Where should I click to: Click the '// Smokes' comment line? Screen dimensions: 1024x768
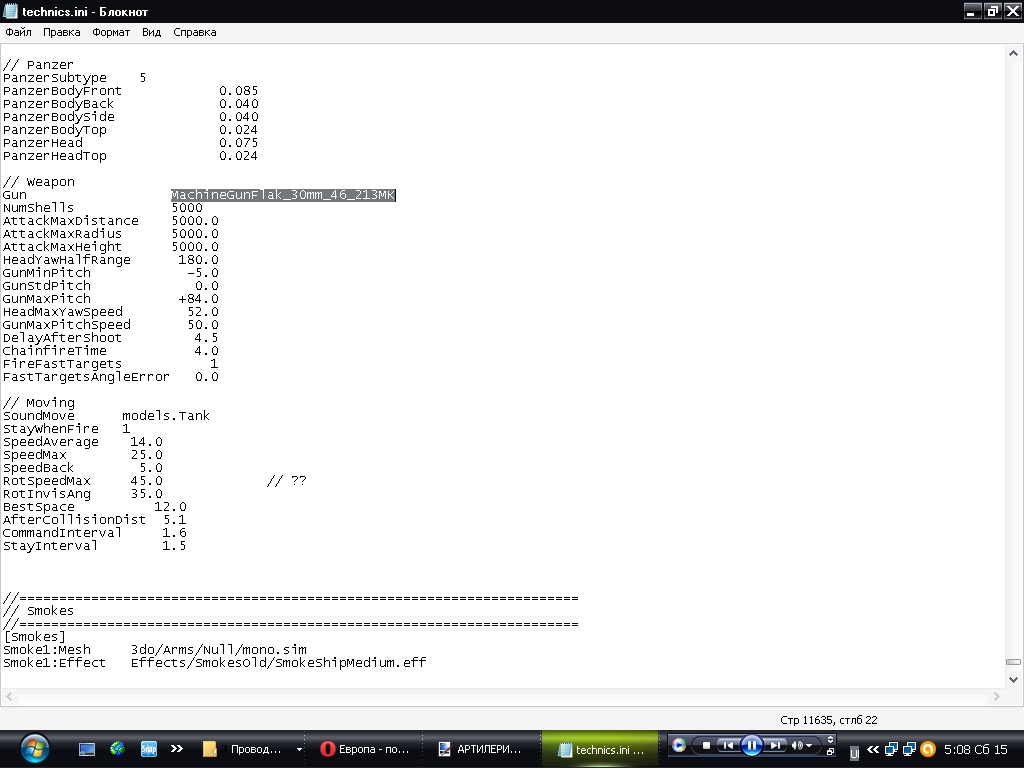tap(39, 611)
